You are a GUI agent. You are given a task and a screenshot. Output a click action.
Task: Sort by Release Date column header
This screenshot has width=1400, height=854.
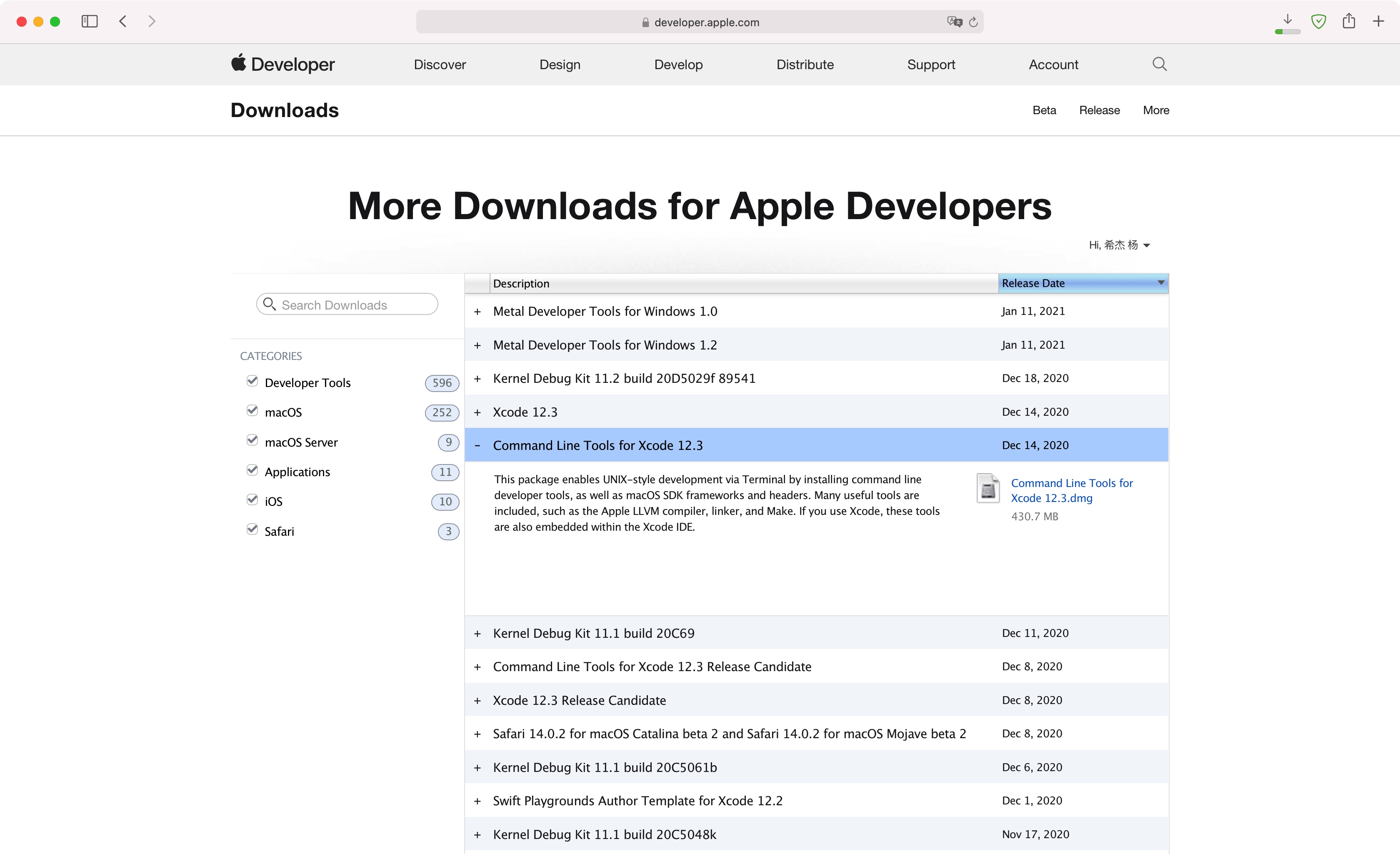(x=1083, y=283)
